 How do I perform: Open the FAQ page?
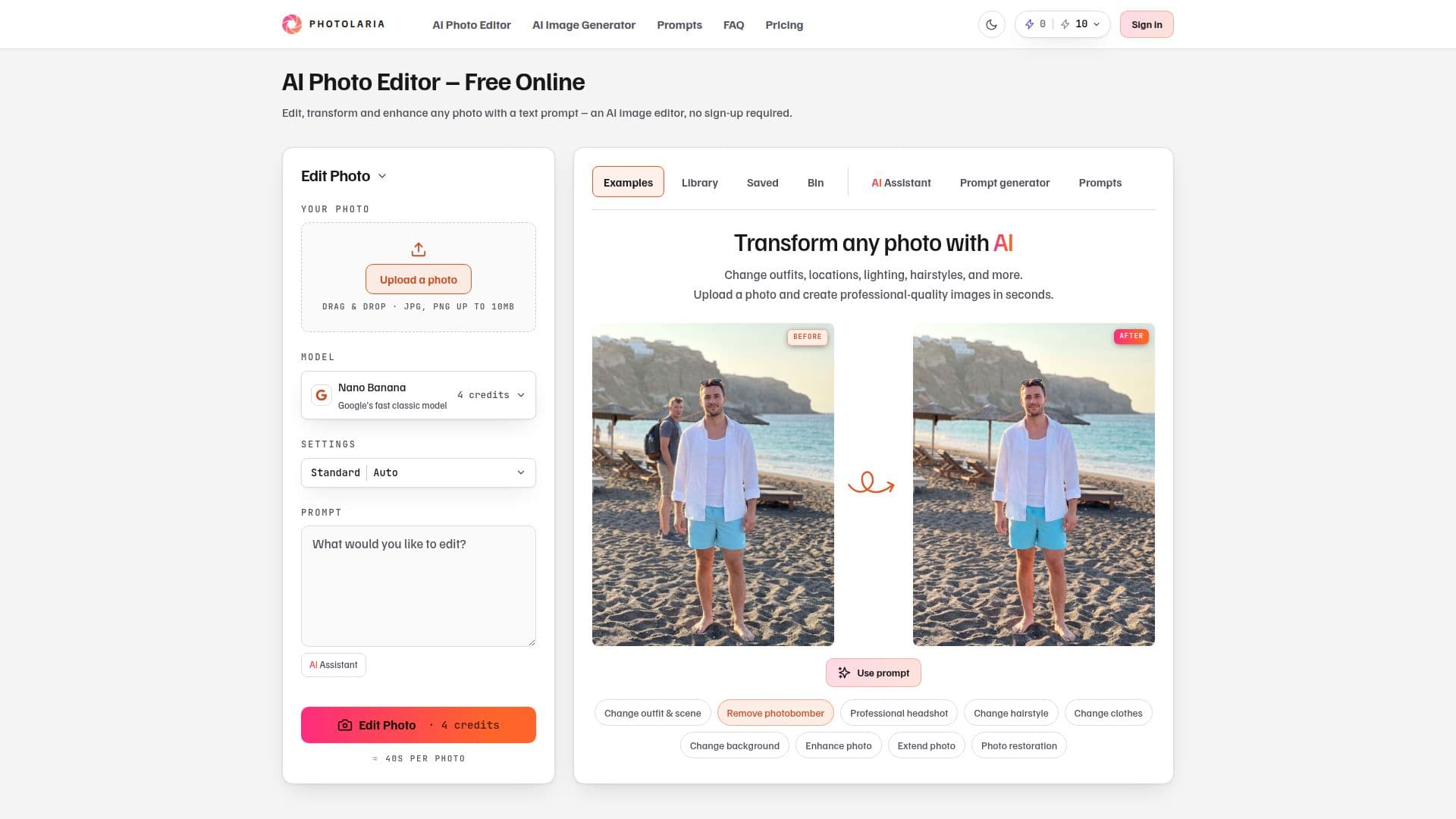point(733,25)
